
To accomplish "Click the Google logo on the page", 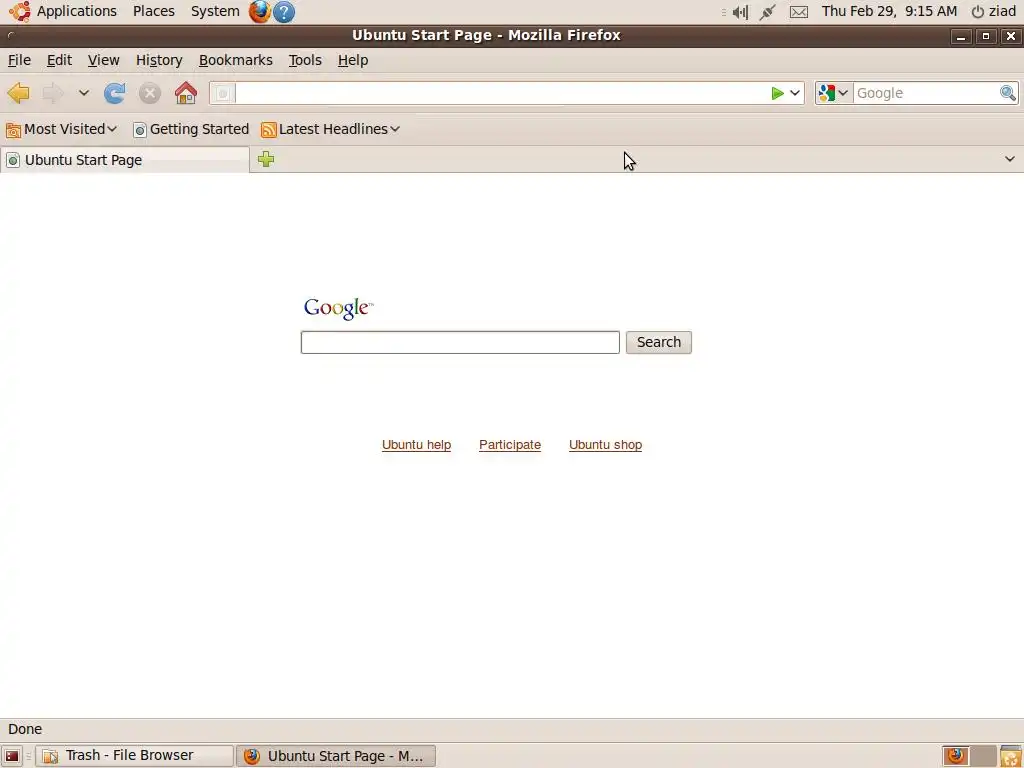I will point(338,308).
